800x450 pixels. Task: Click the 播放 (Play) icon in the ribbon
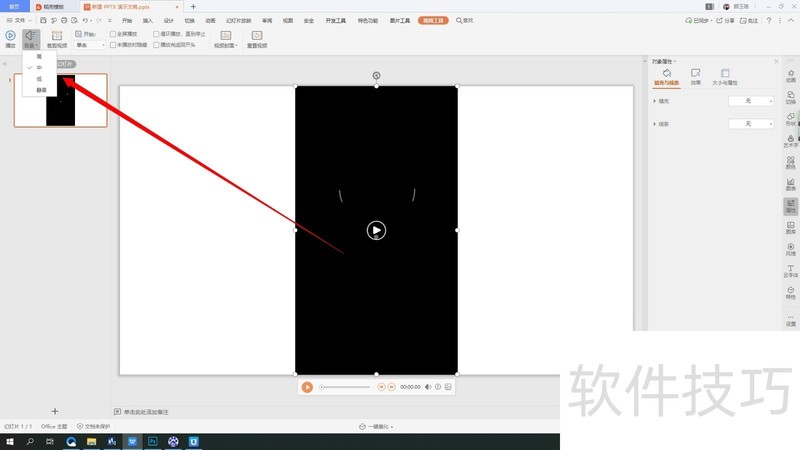click(x=10, y=36)
